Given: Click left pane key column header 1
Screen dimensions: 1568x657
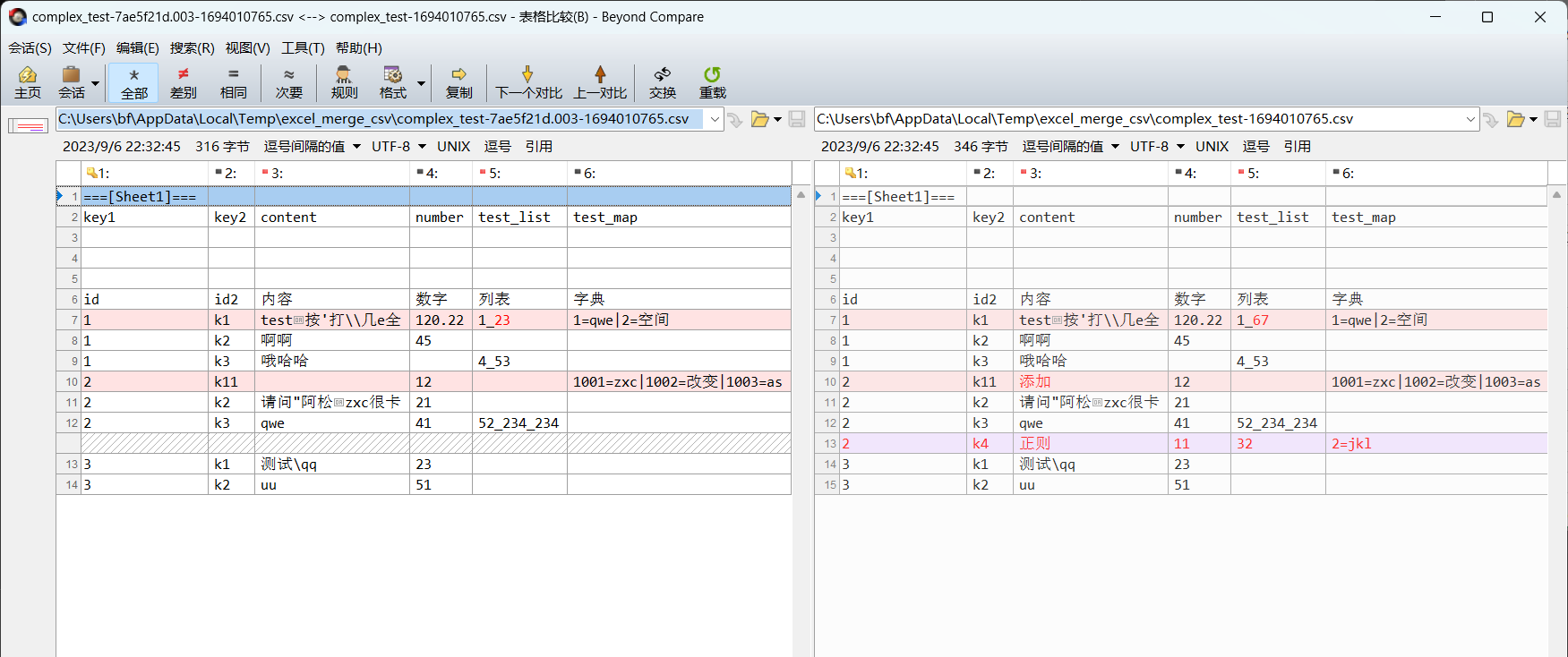Looking at the screenshot, I should pos(145,174).
